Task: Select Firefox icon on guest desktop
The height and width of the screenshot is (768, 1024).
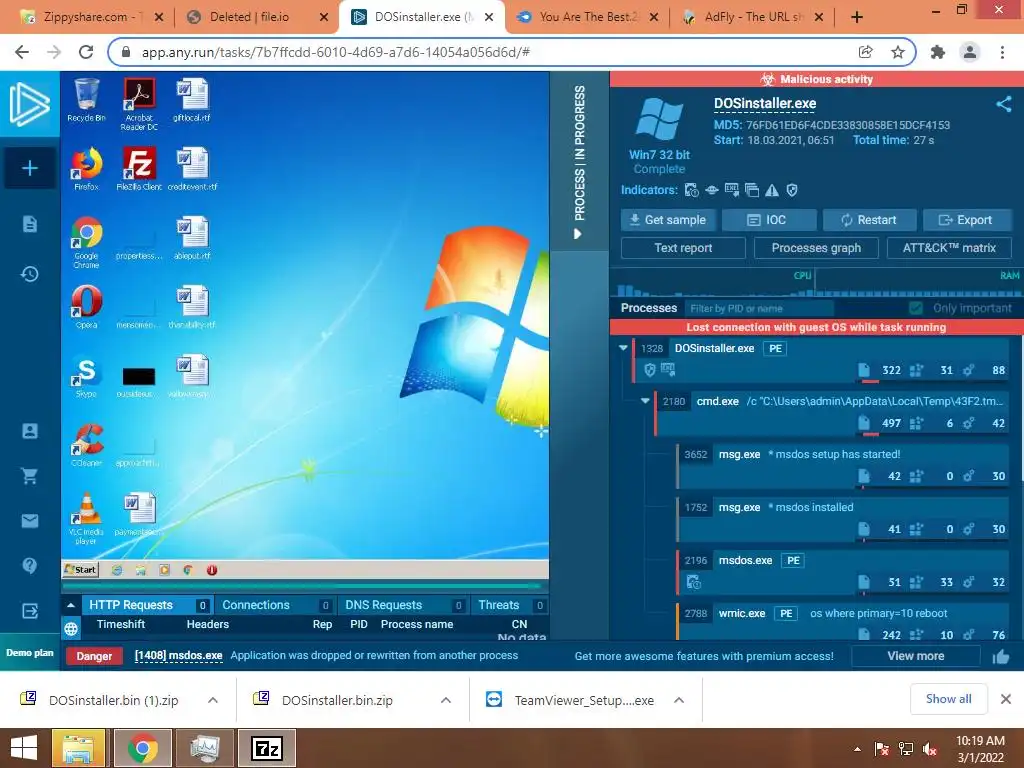Action: point(86,168)
